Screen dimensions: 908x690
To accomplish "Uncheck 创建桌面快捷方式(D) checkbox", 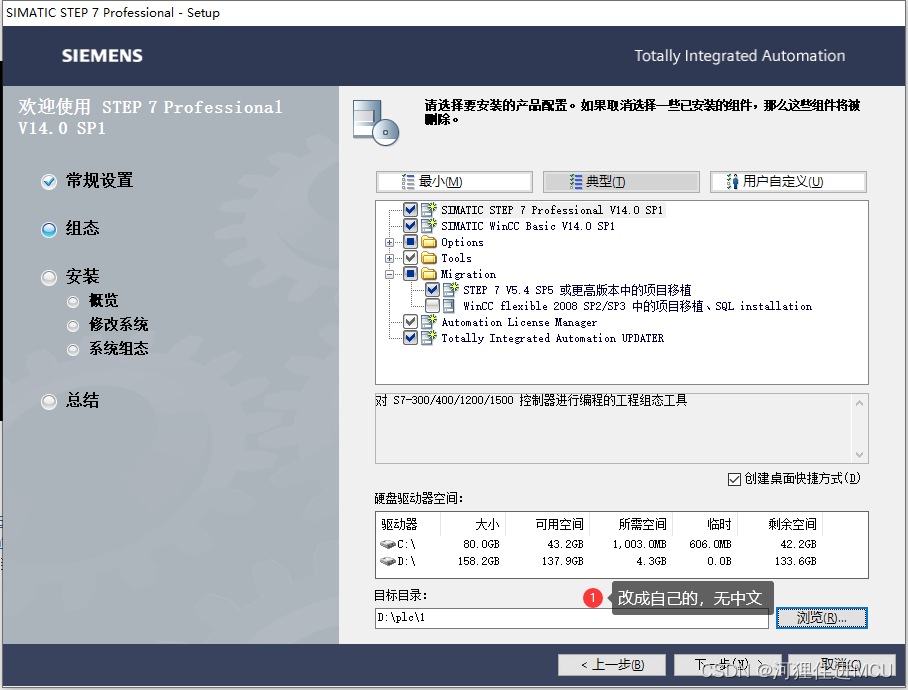I will (734, 479).
